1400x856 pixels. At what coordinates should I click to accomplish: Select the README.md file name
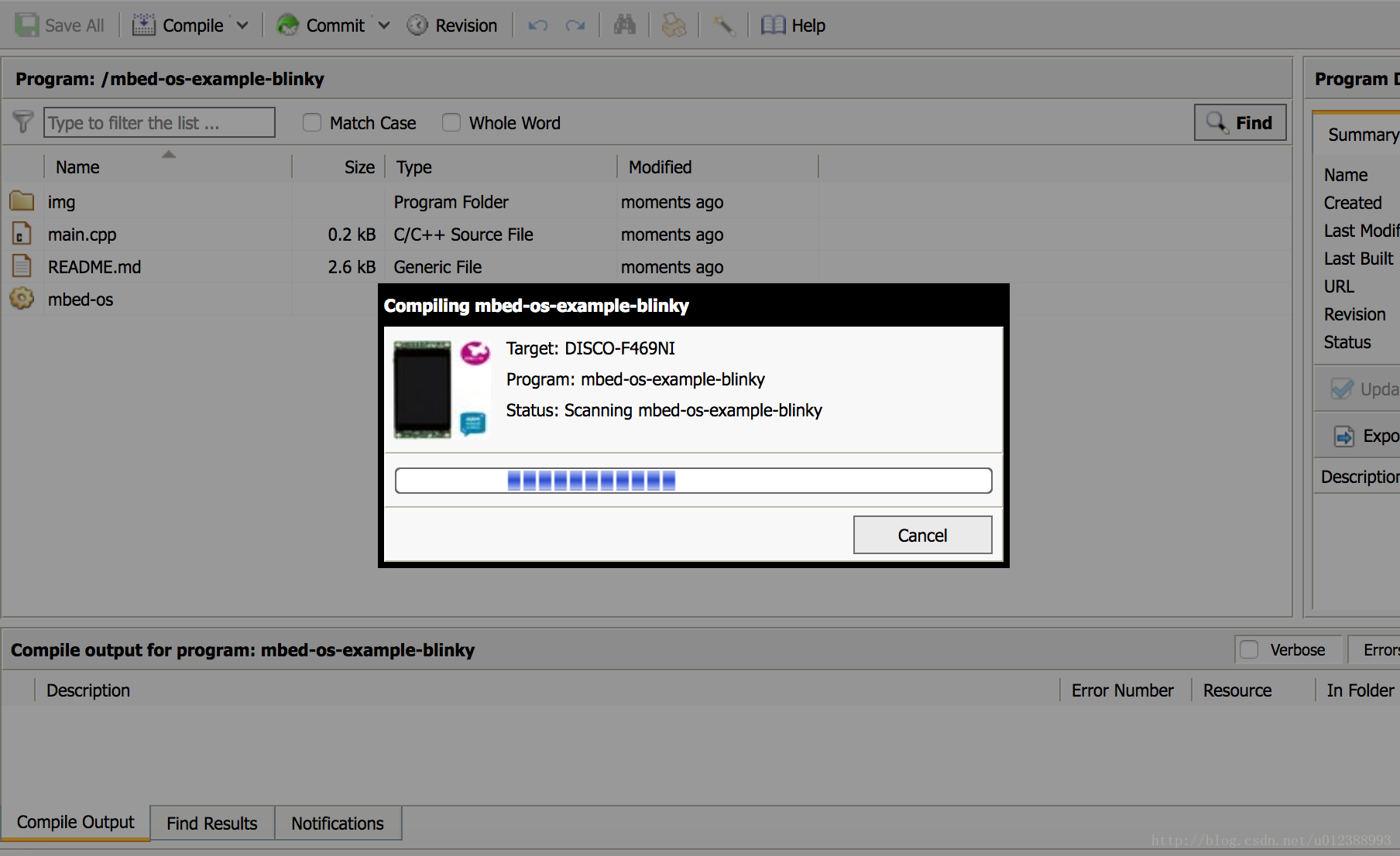tap(94, 267)
